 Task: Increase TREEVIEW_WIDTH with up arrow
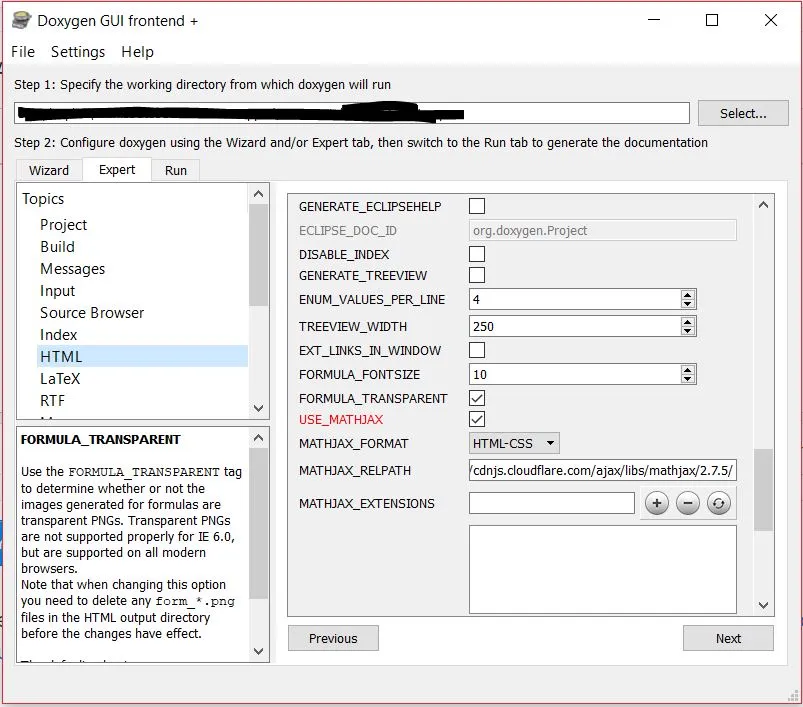(687, 322)
